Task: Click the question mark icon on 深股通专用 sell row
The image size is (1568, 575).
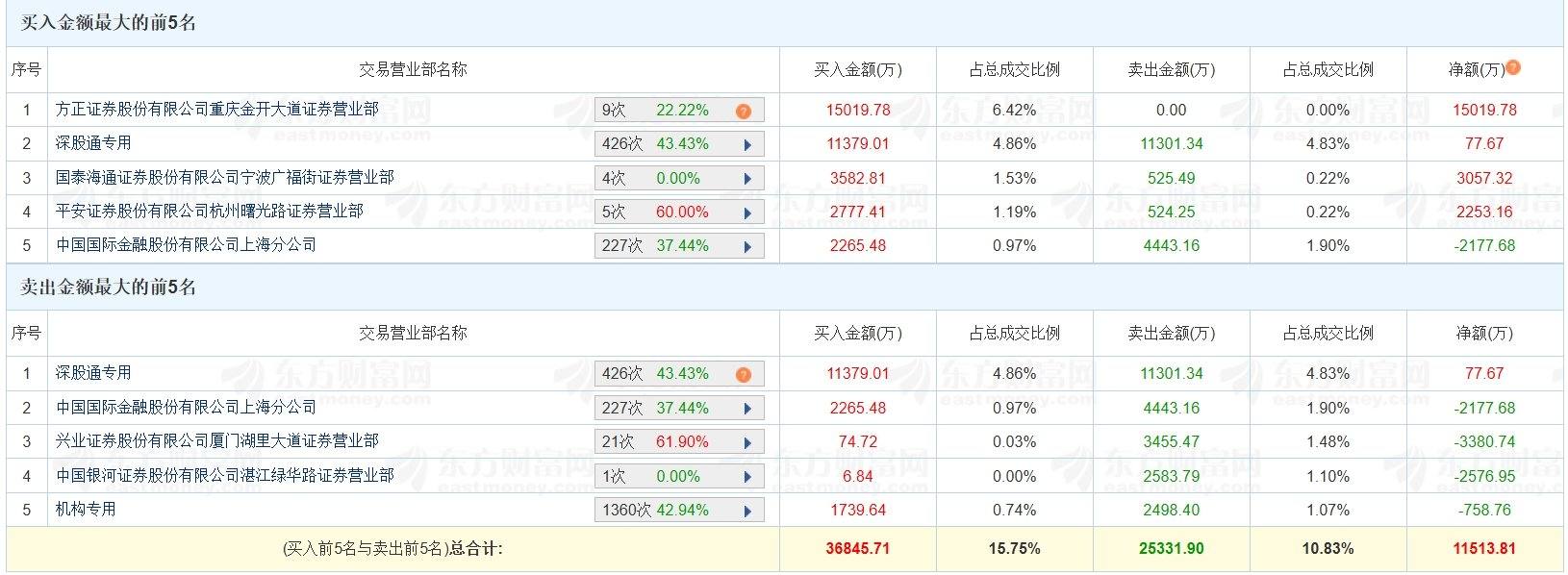Action: [x=743, y=374]
